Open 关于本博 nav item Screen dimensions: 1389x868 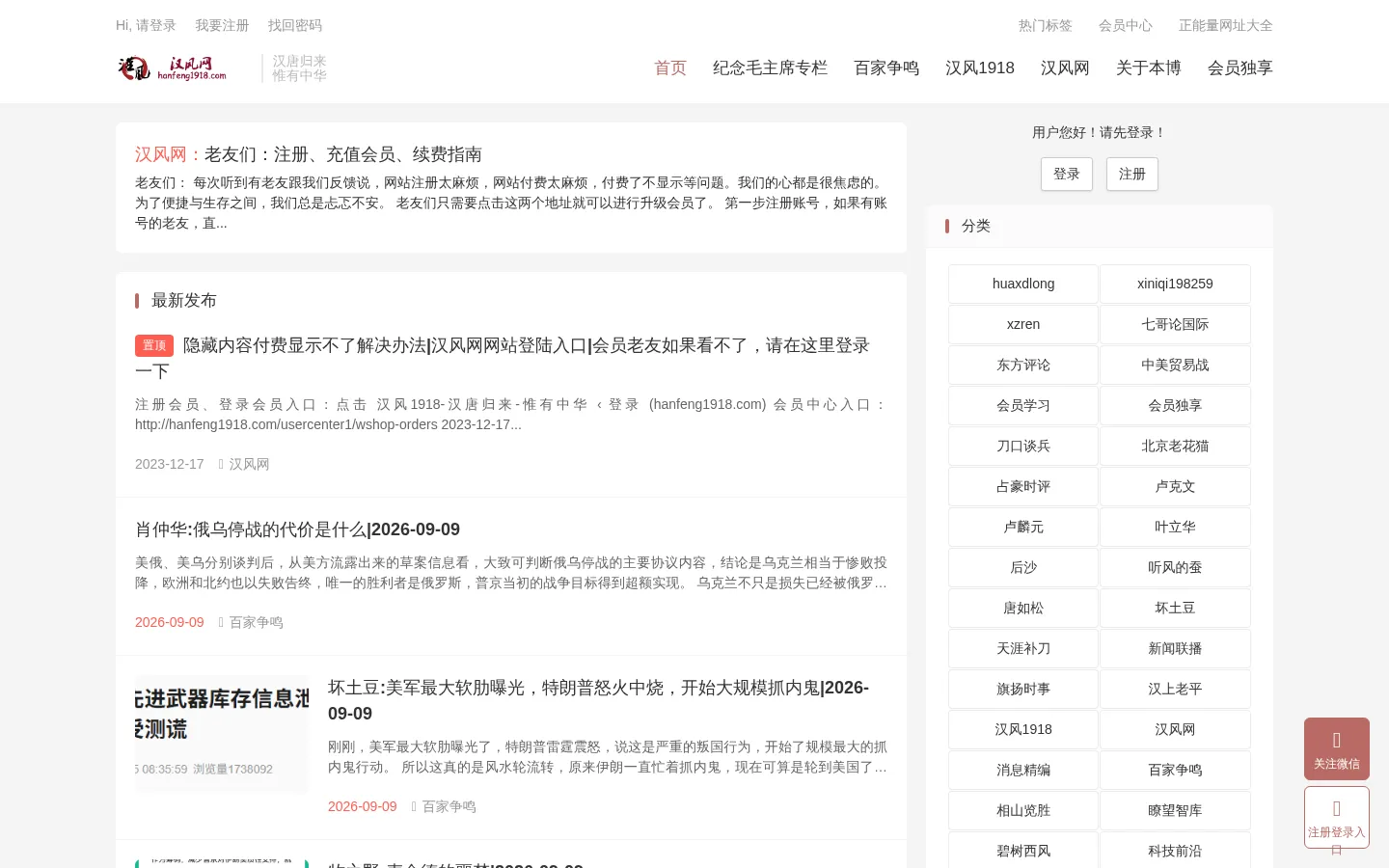pyautogui.click(x=1149, y=68)
